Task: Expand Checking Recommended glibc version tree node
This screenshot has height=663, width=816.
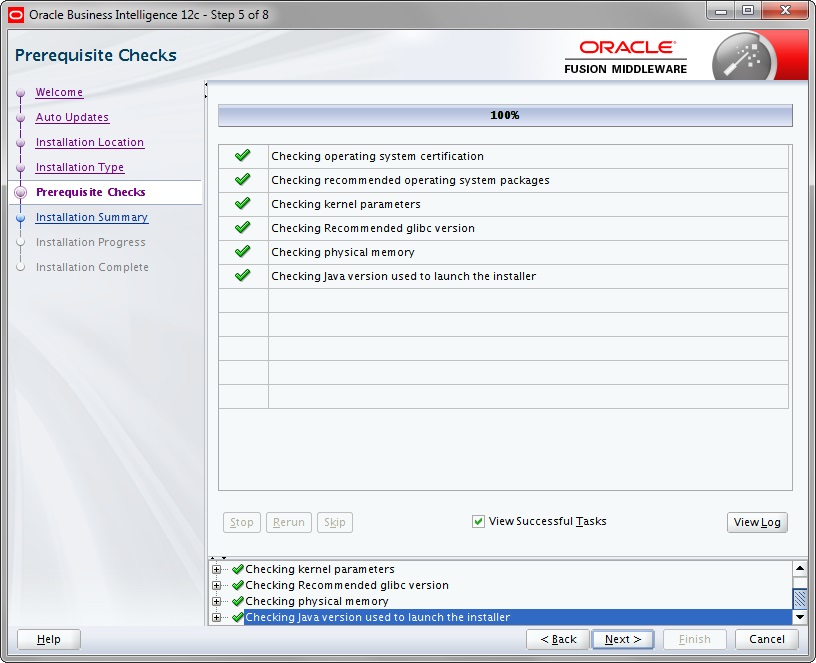Action: [x=216, y=585]
